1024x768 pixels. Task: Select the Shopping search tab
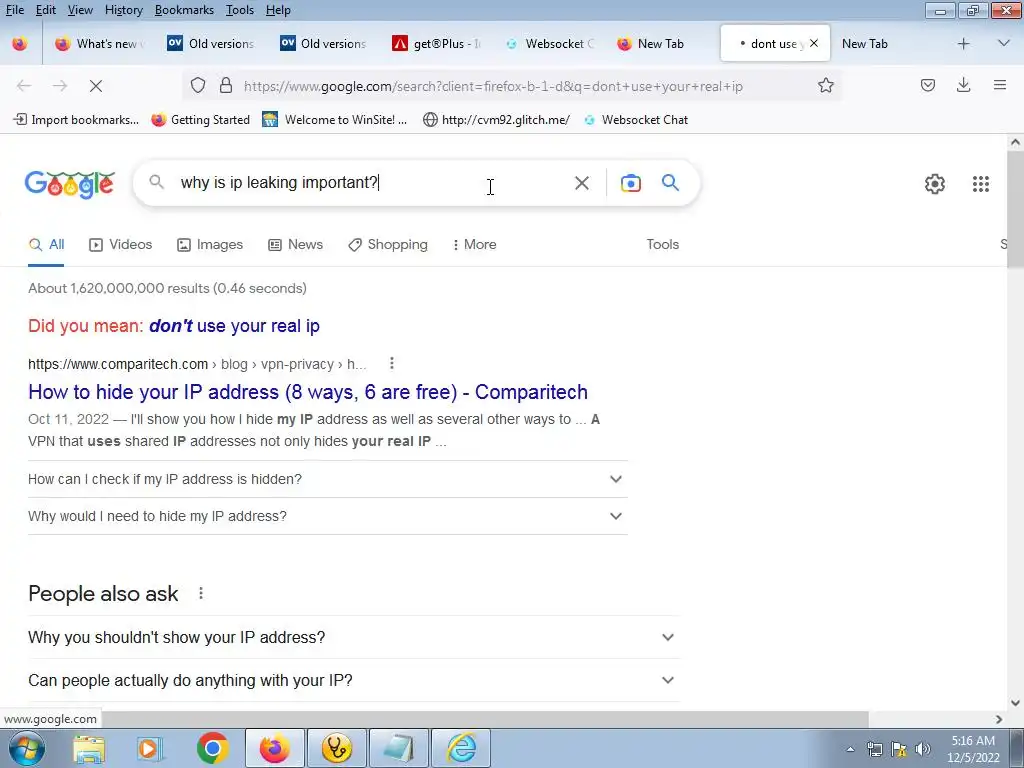(388, 244)
